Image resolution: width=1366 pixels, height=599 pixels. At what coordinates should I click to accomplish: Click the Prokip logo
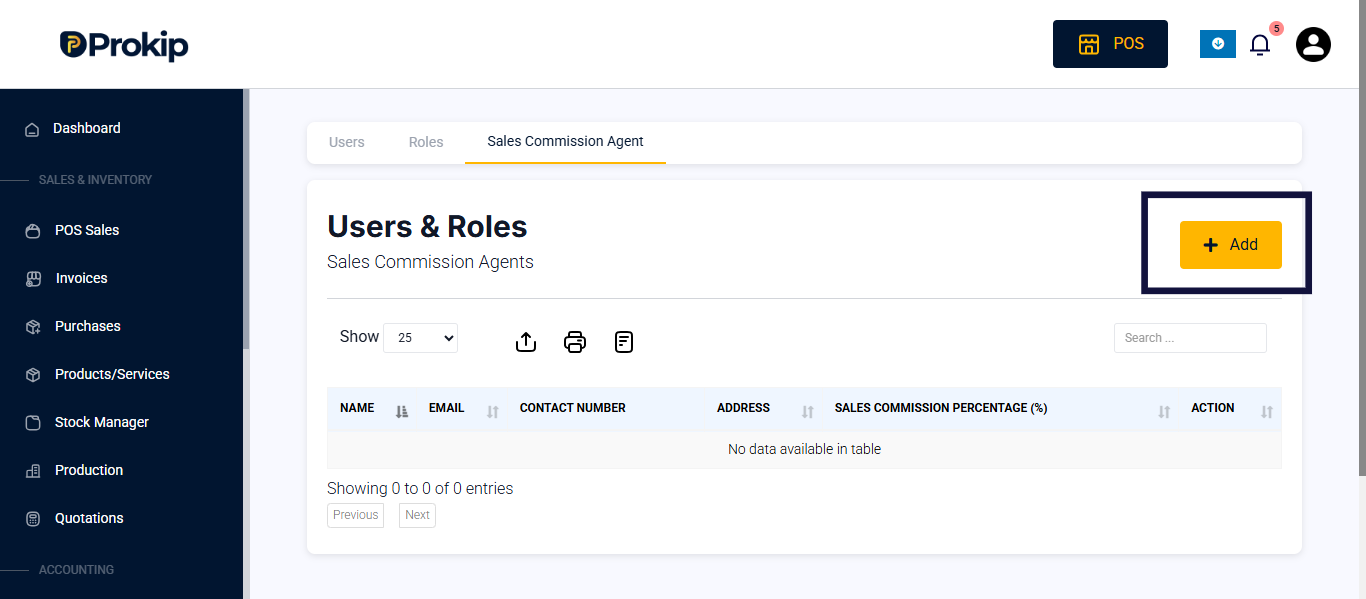point(124,45)
